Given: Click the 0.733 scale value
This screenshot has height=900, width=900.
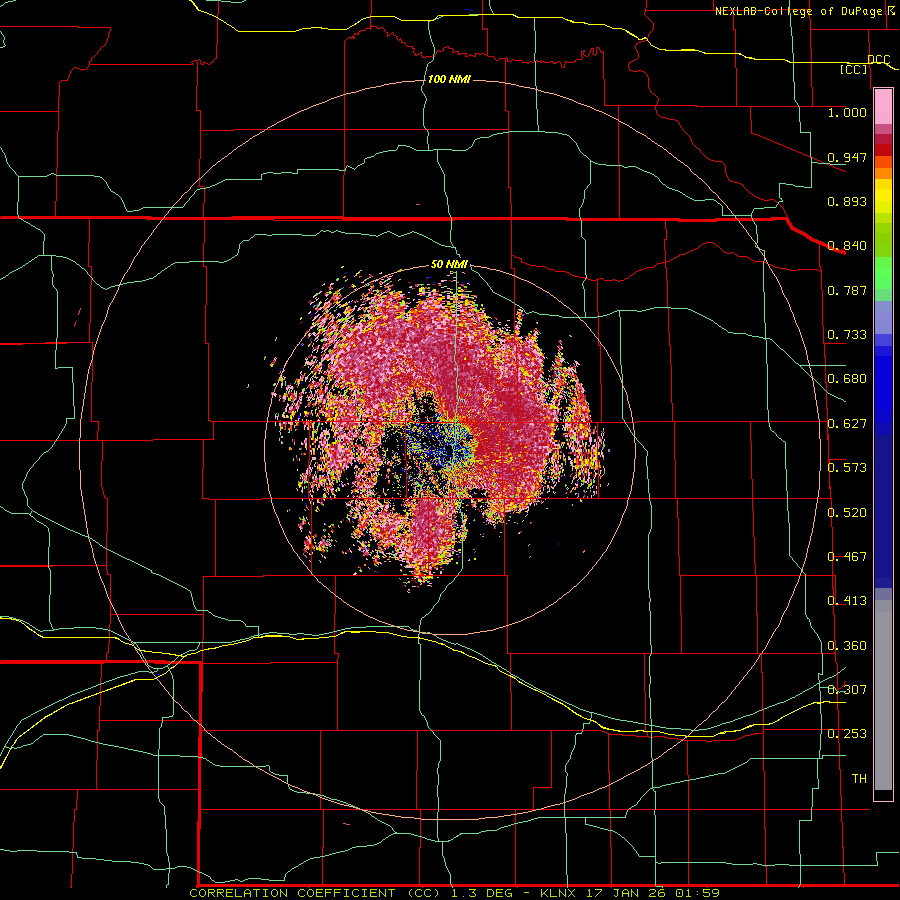Looking at the screenshot, I should tap(847, 335).
